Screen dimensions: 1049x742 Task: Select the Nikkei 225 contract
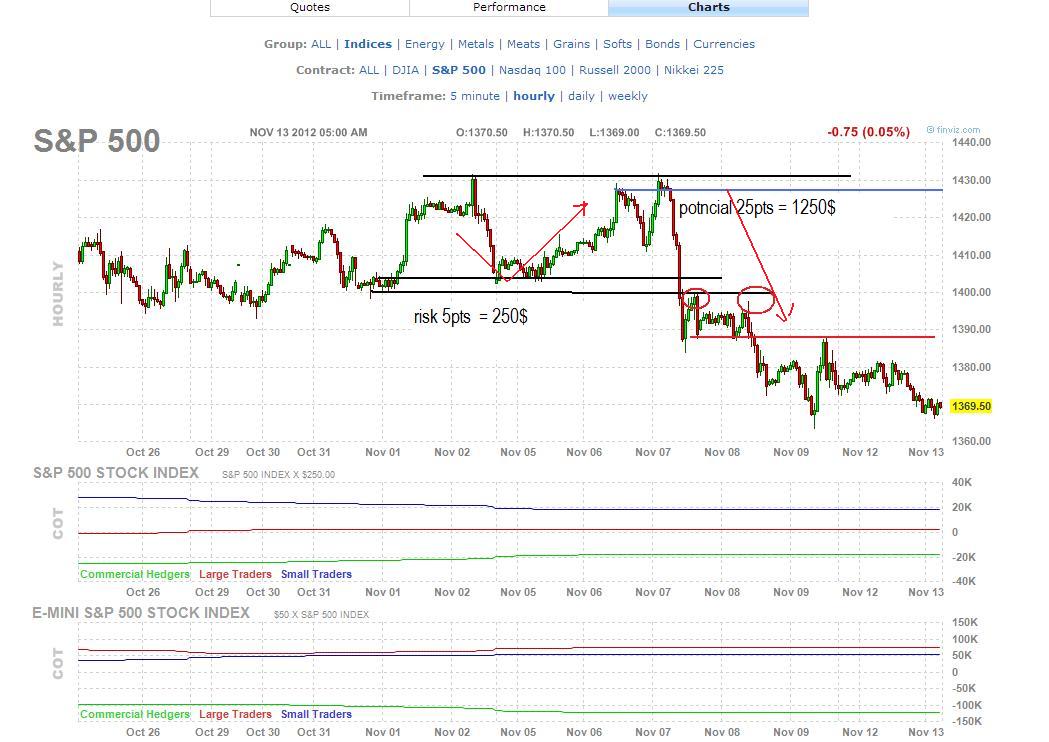(x=694, y=70)
